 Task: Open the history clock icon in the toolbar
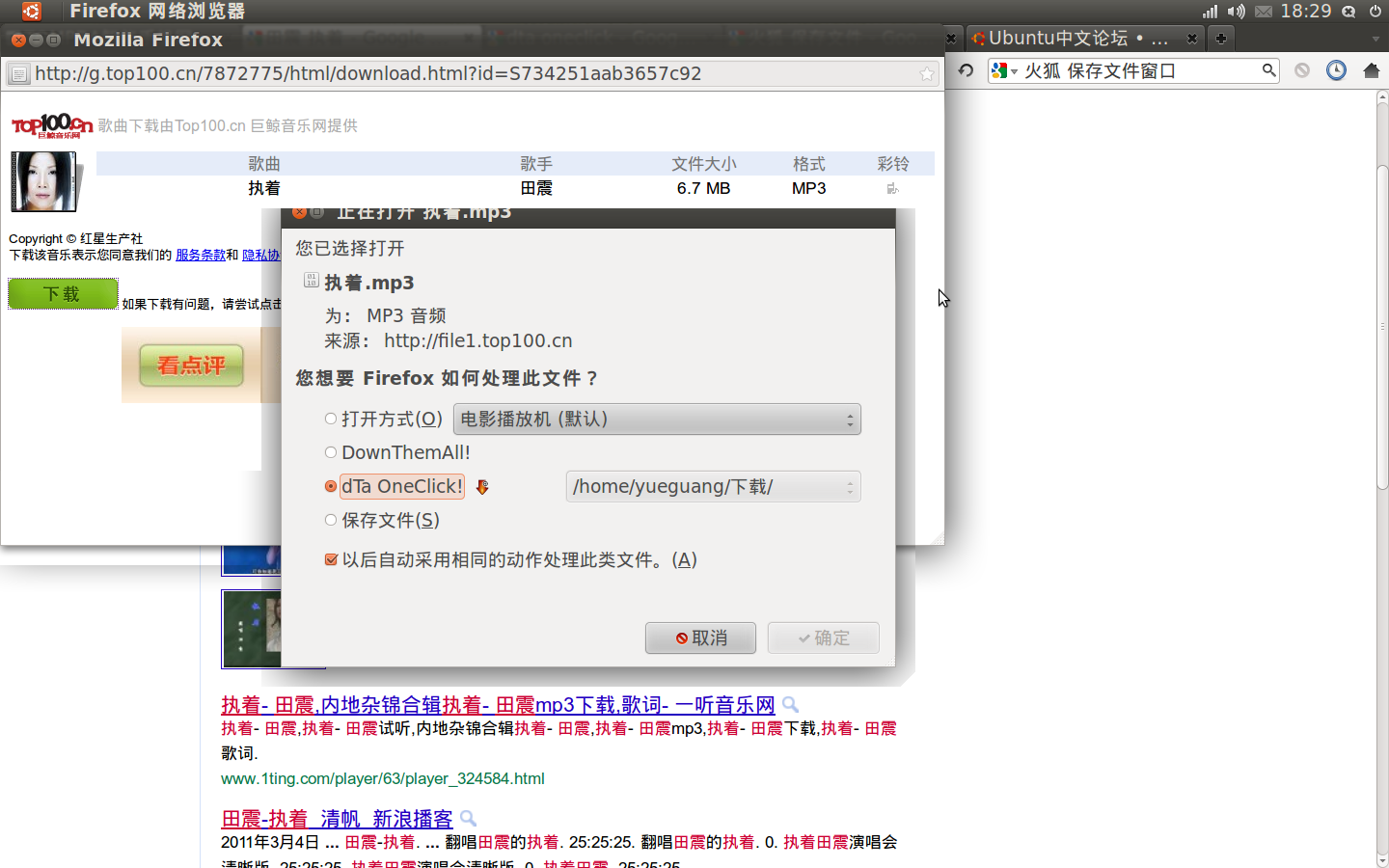coord(1336,70)
